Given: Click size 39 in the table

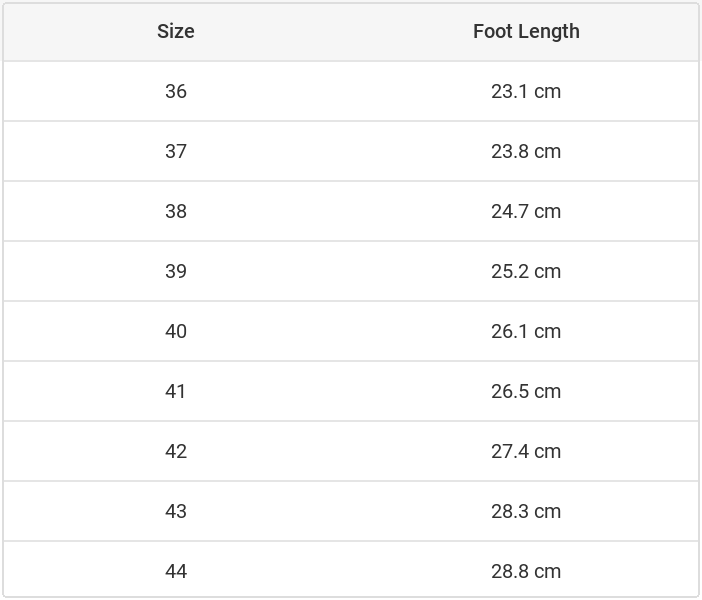Looking at the screenshot, I should point(176,271).
